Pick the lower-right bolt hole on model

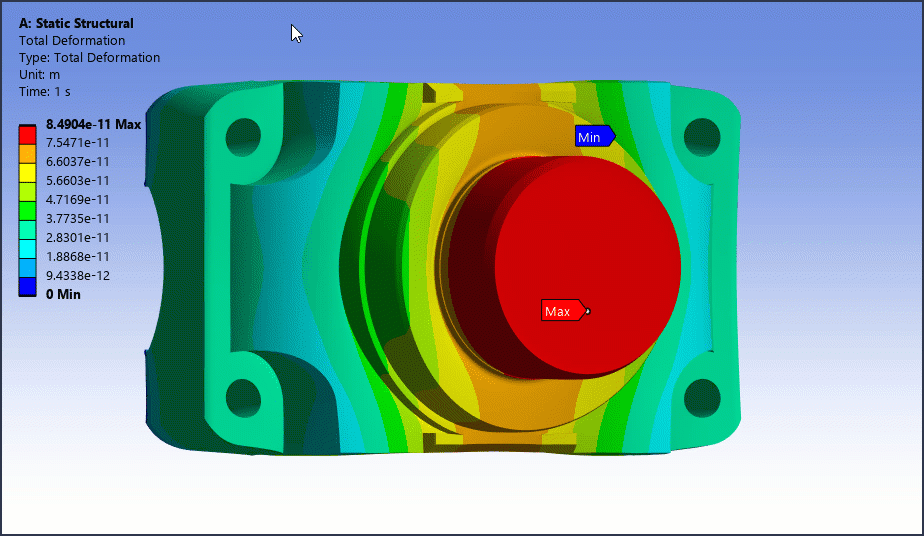[702, 397]
